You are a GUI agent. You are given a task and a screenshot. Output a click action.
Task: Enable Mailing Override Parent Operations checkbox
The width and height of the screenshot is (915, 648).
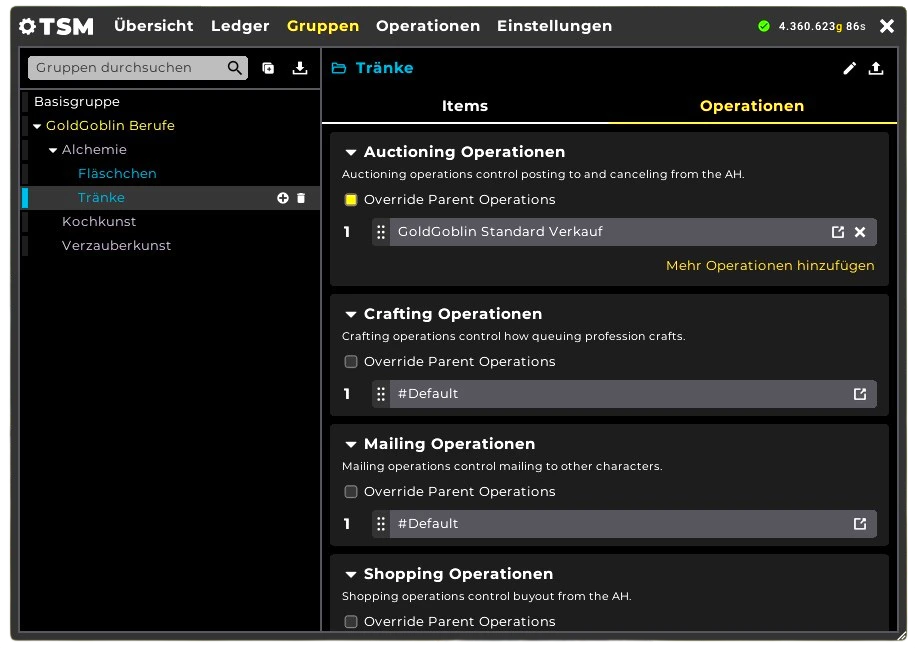[x=351, y=492]
